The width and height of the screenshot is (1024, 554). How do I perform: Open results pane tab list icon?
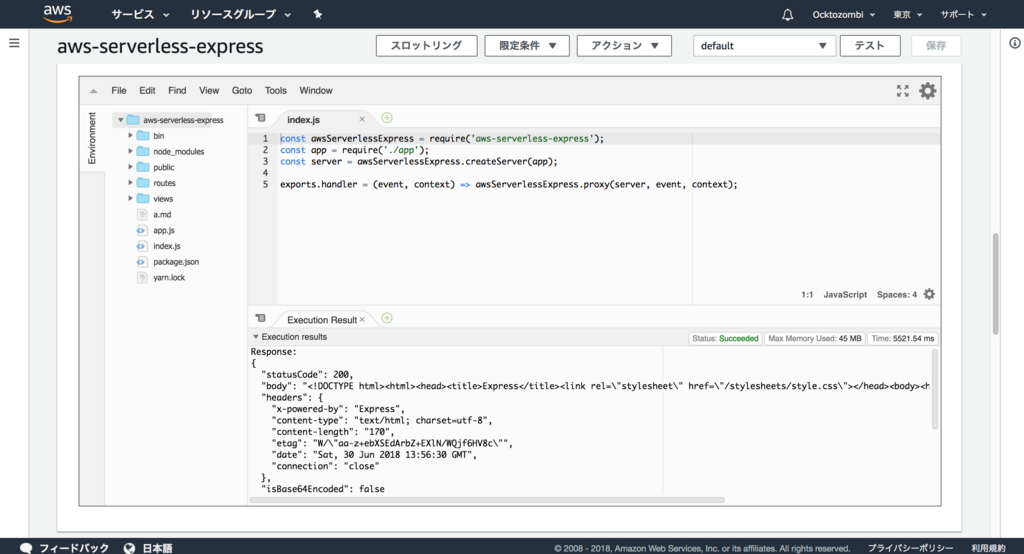[261, 318]
